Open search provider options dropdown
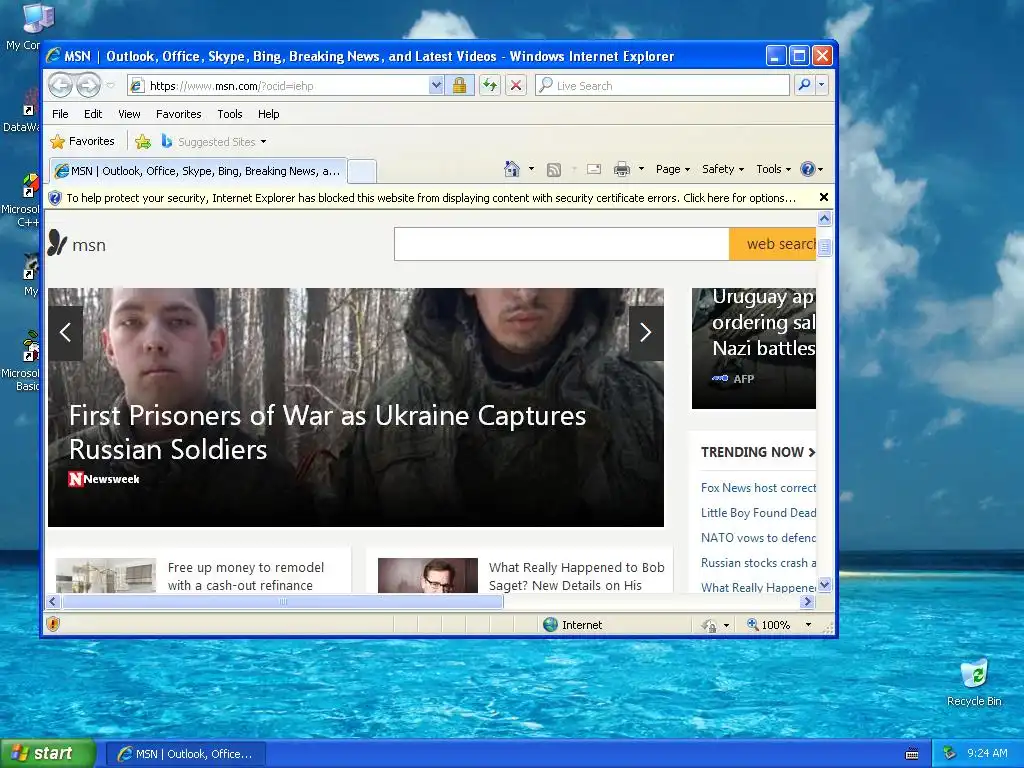The image size is (1024, 768). pos(822,86)
